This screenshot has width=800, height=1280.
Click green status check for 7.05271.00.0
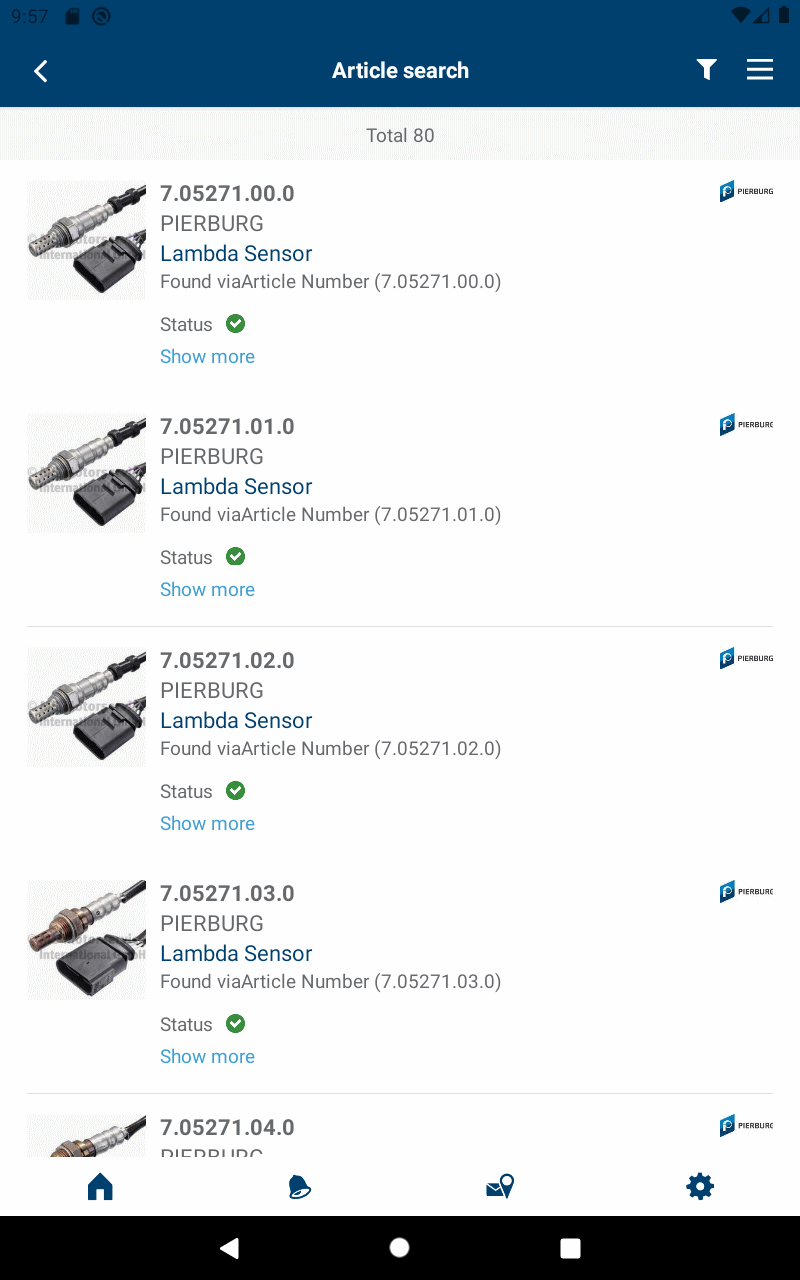coord(236,324)
